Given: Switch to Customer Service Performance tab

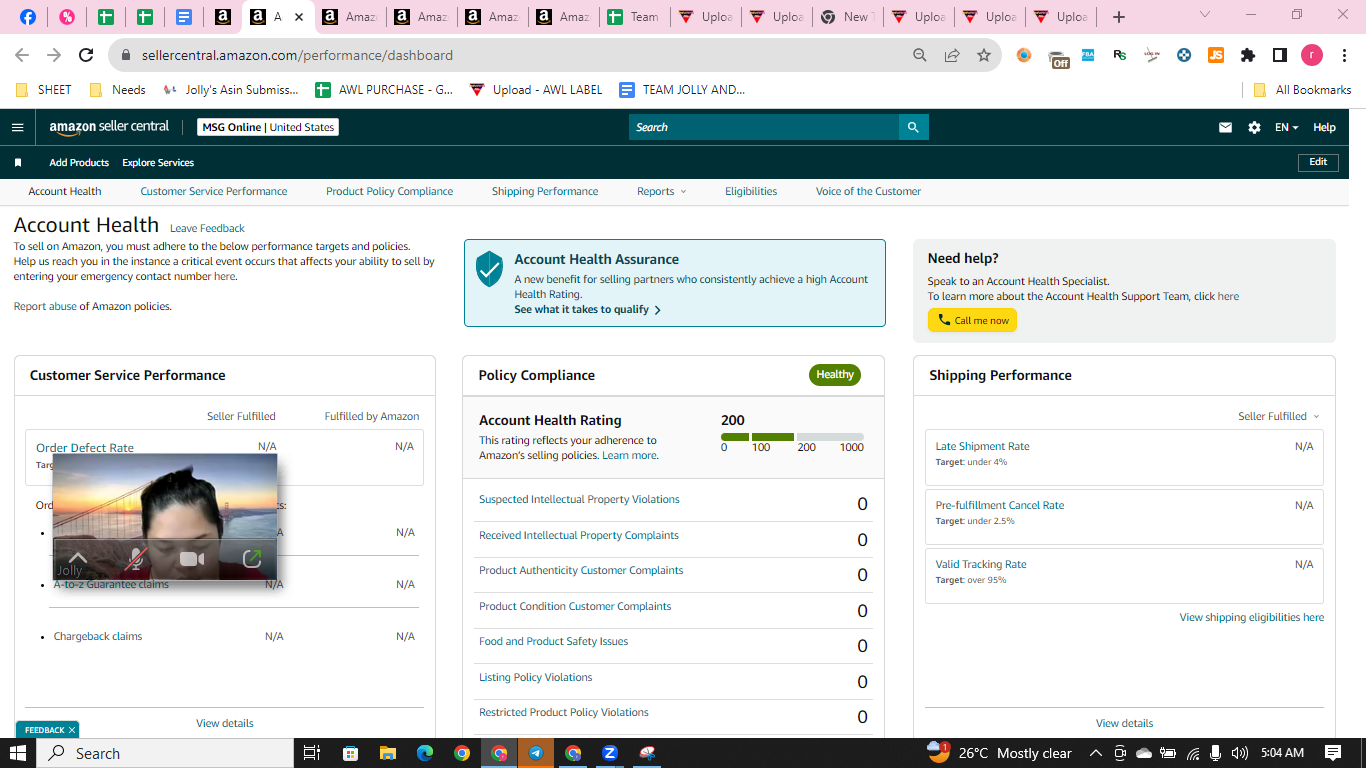Looking at the screenshot, I should click(x=214, y=191).
